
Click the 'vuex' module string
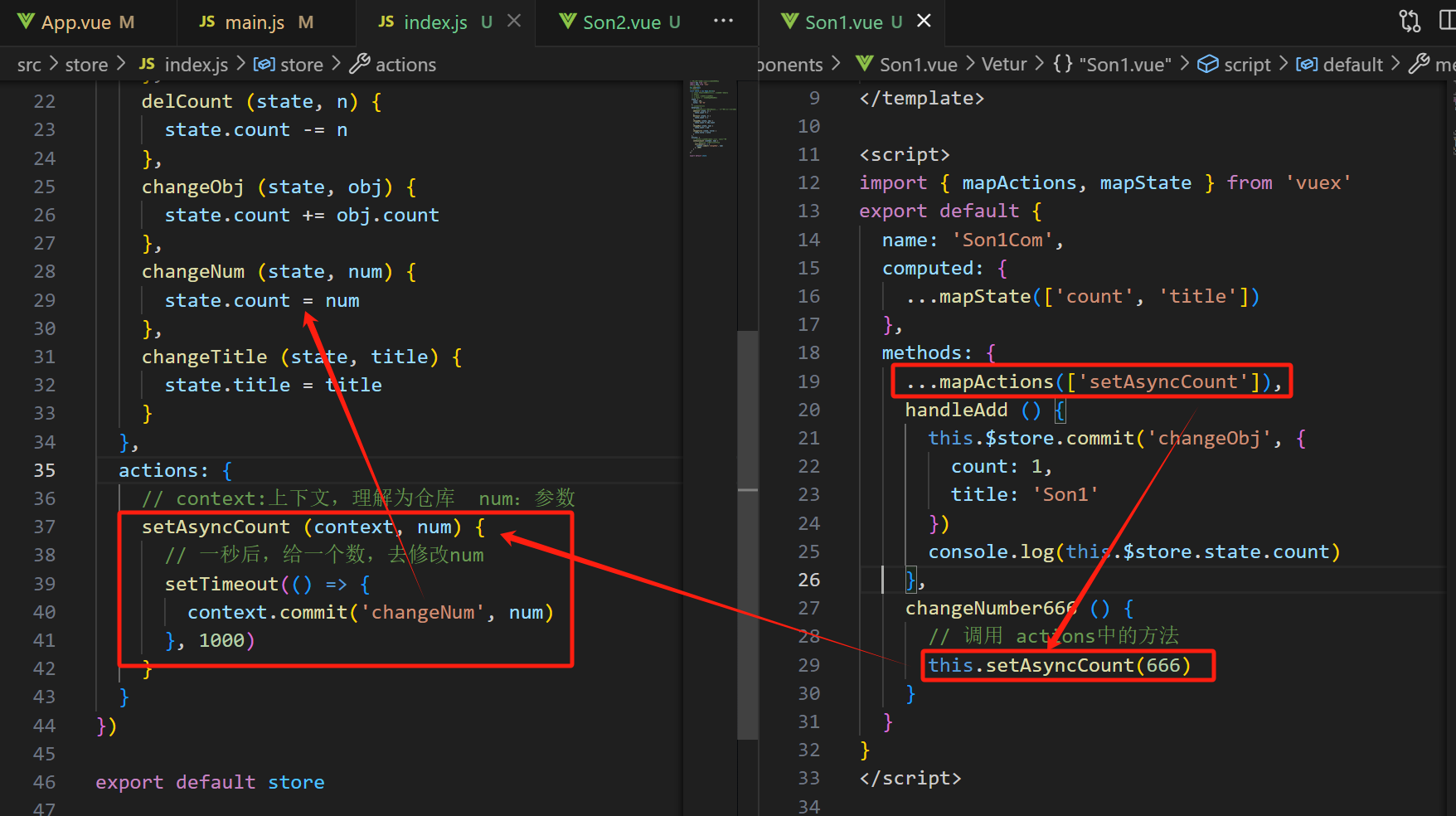pos(1318,182)
